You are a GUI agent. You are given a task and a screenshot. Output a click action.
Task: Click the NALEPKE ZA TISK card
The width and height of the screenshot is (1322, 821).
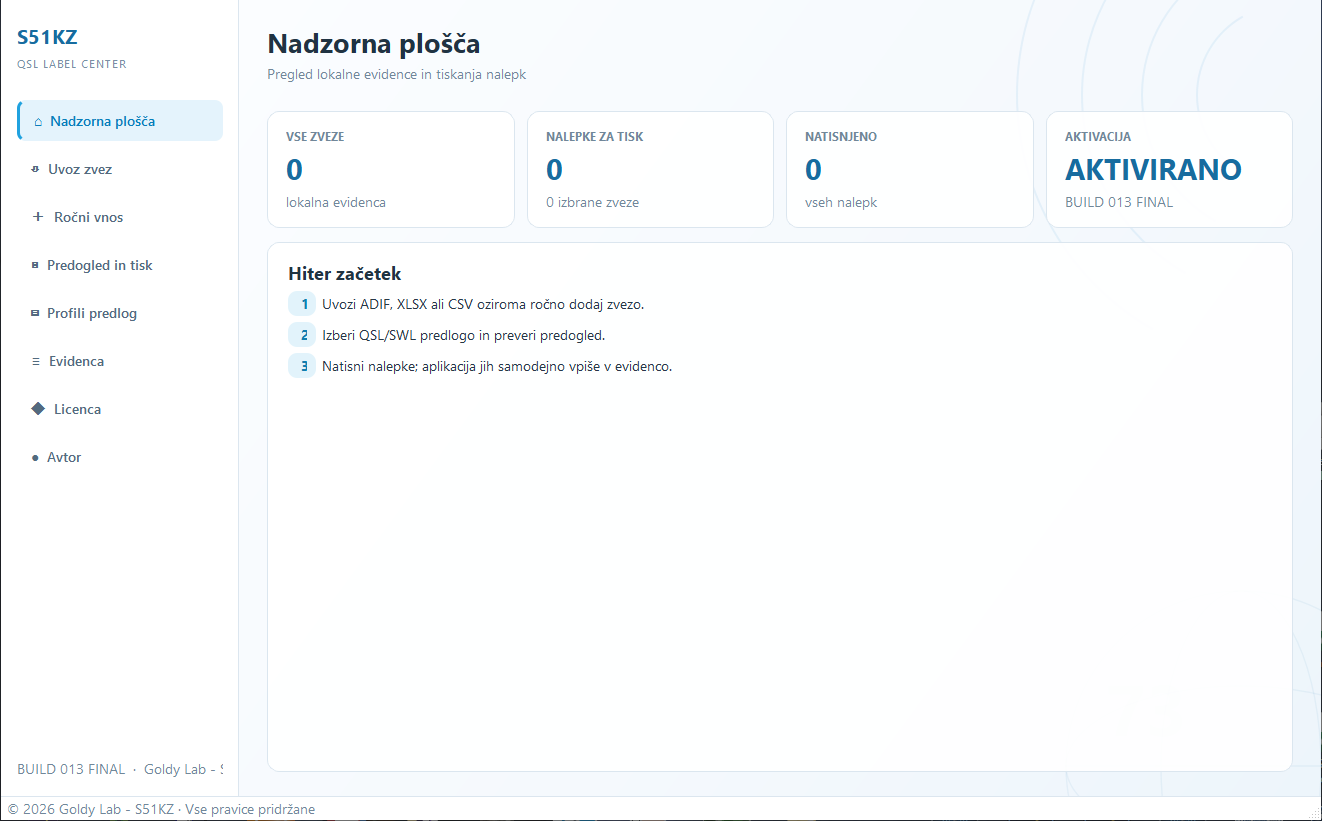pyautogui.click(x=650, y=169)
